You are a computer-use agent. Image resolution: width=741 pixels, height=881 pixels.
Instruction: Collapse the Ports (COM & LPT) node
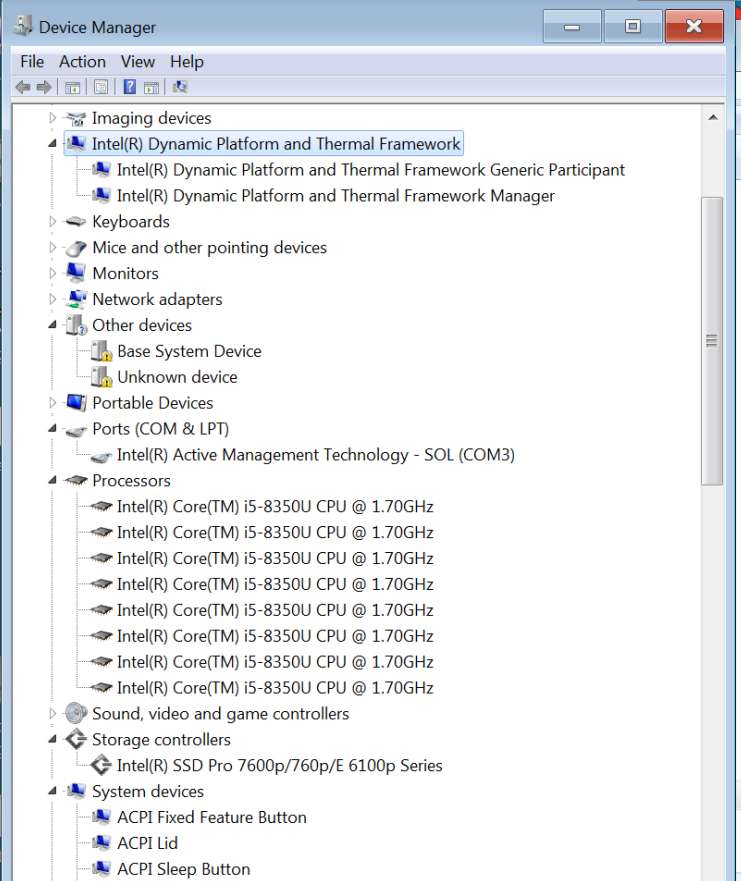click(x=52, y=429)
